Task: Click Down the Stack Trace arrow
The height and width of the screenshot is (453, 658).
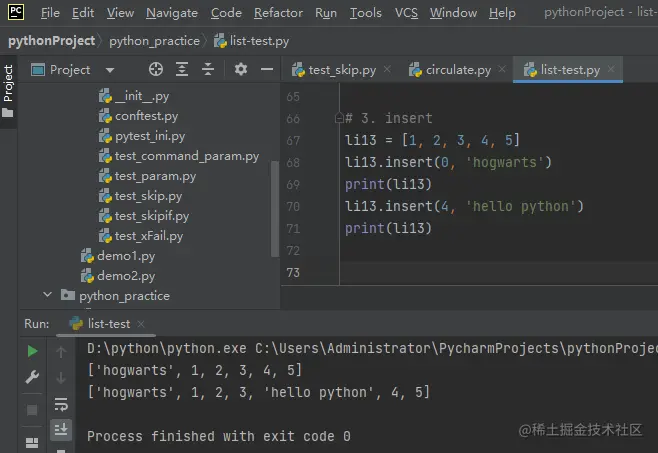Action: coord(61,378)
